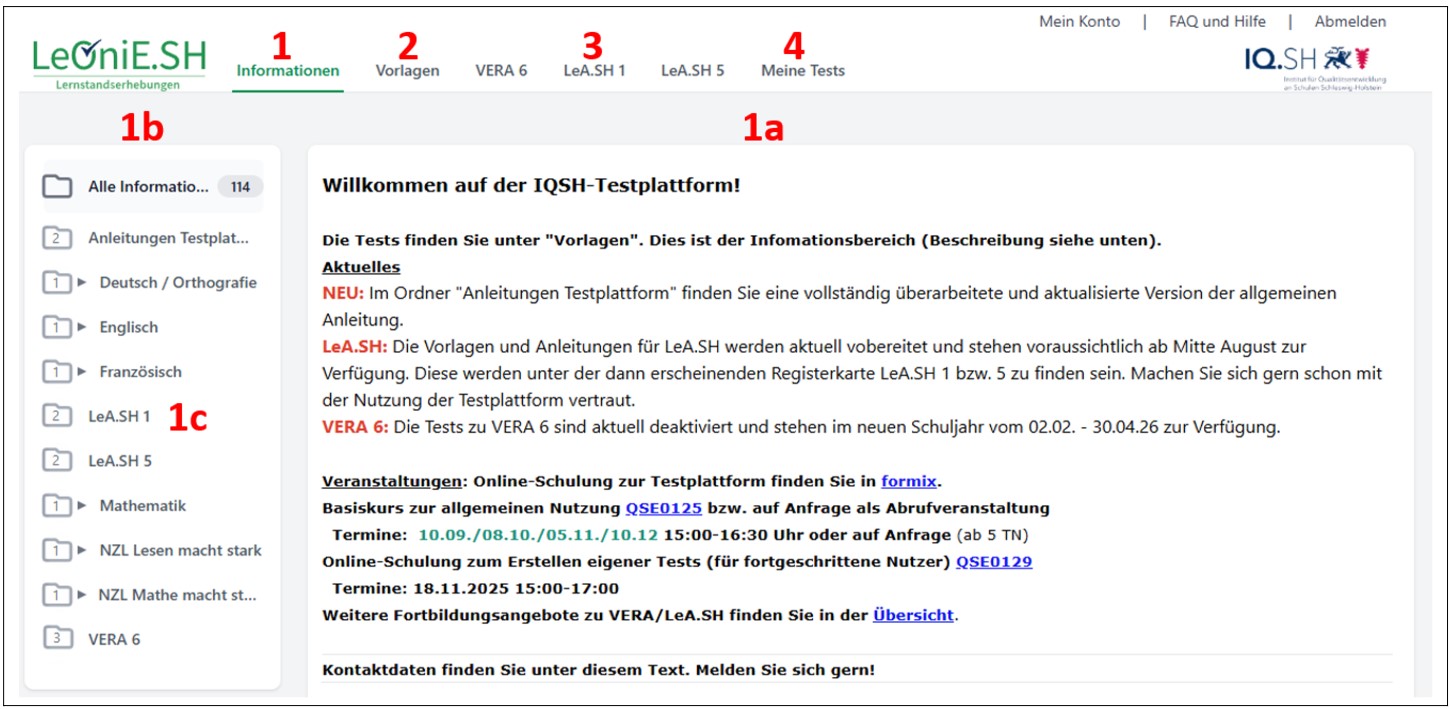The height and width of the screenshot is (709, 1449).
Task: Select the NZL Lesen macht stark label
Action: 180,550
